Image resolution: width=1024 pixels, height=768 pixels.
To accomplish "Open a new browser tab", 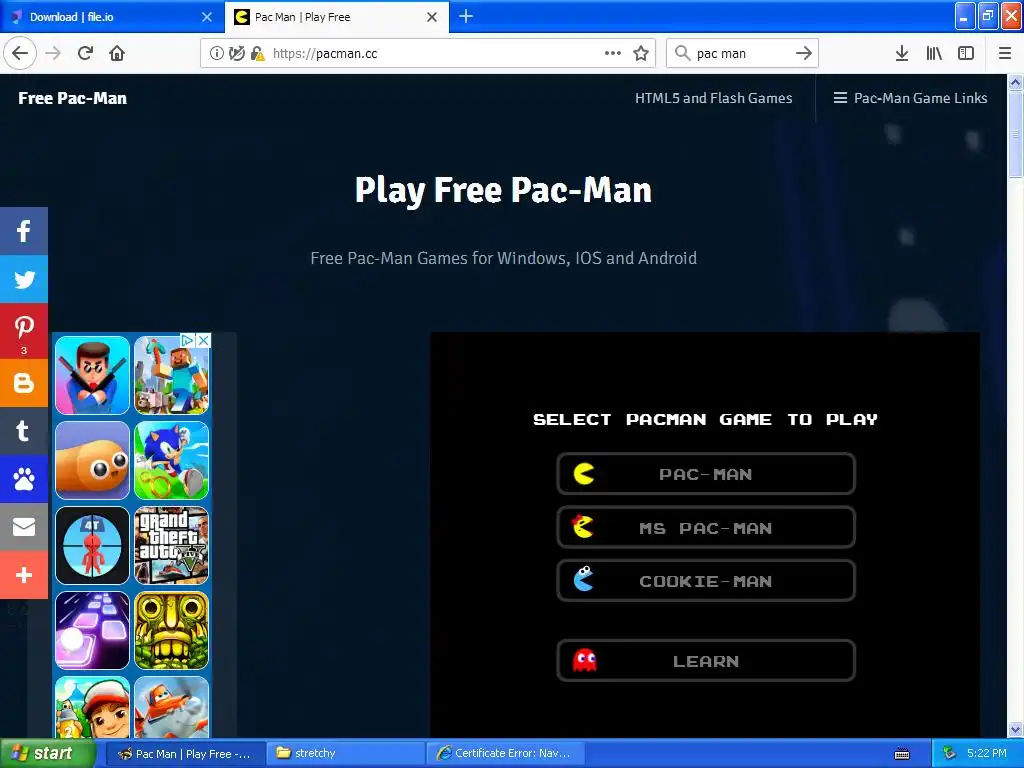I will 466,16.
